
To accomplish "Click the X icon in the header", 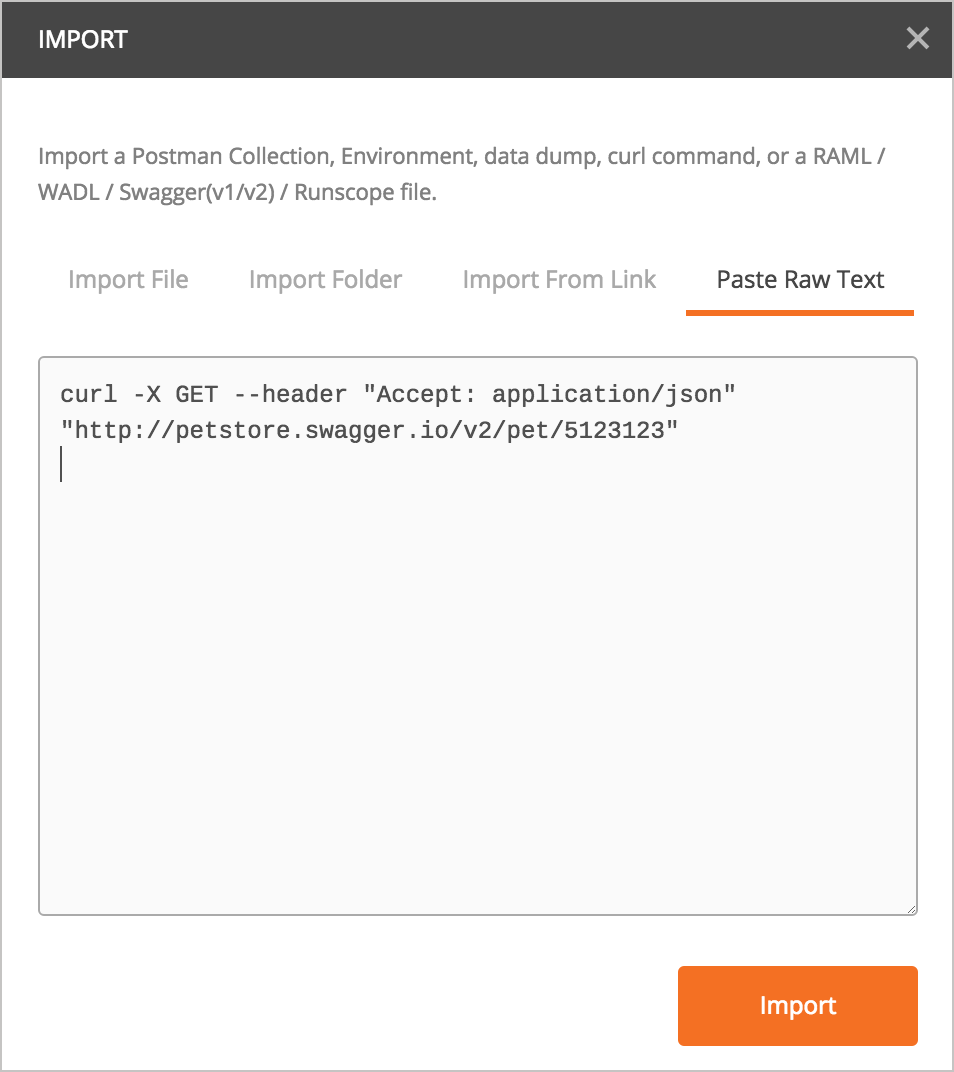I will point(919,40).
